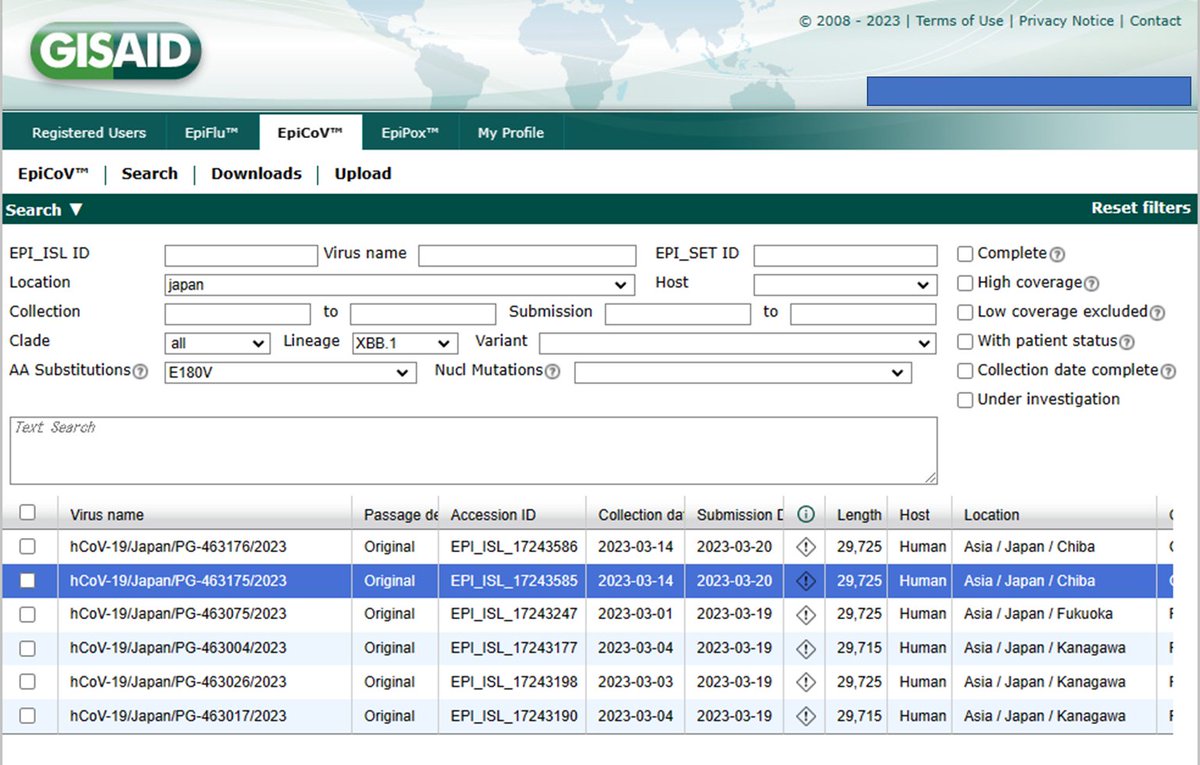
Task: Open the Contact link
Action: pyautogui.click(x=1156, y=21)
